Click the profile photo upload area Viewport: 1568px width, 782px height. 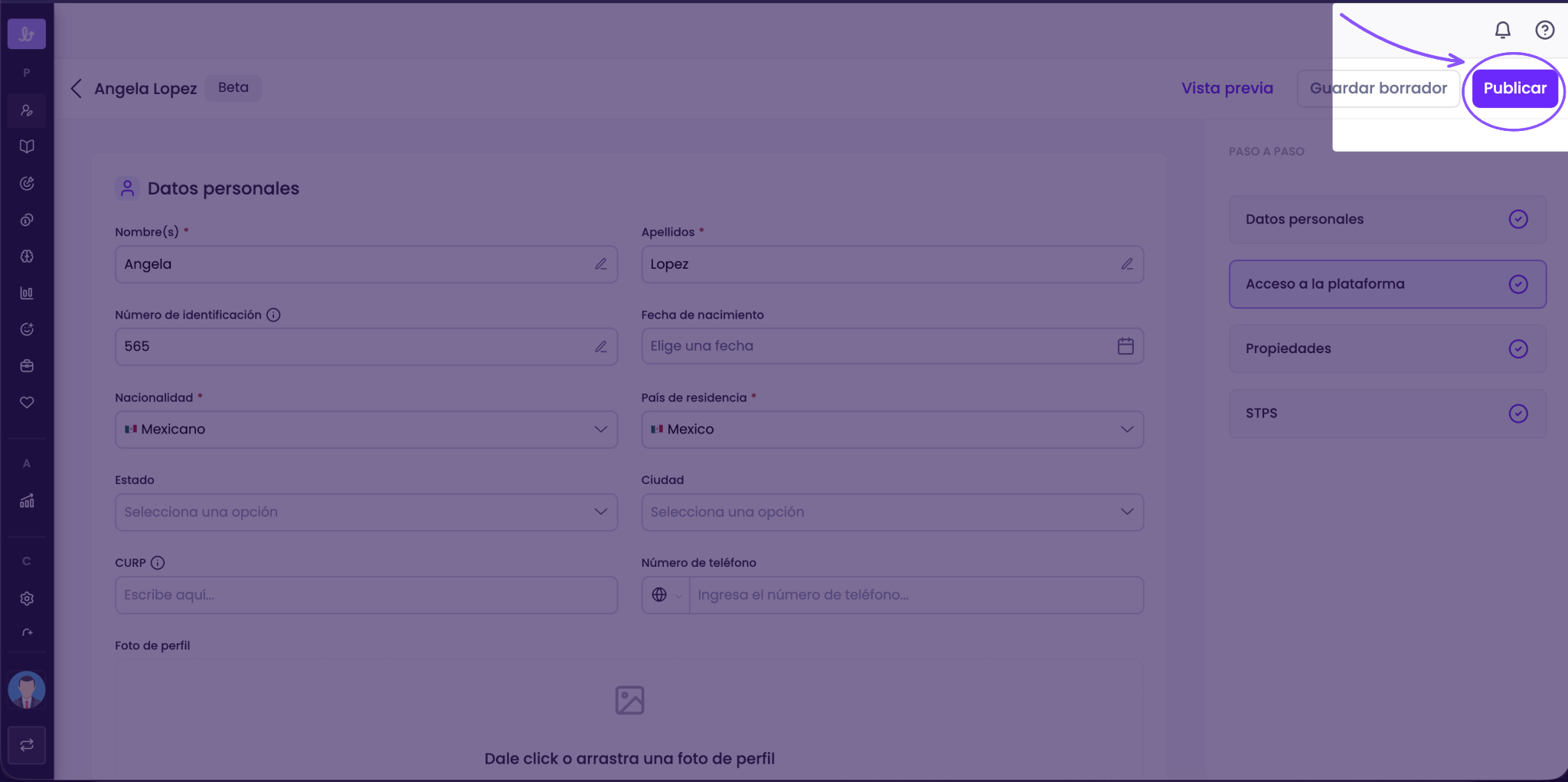click(629, 720)
